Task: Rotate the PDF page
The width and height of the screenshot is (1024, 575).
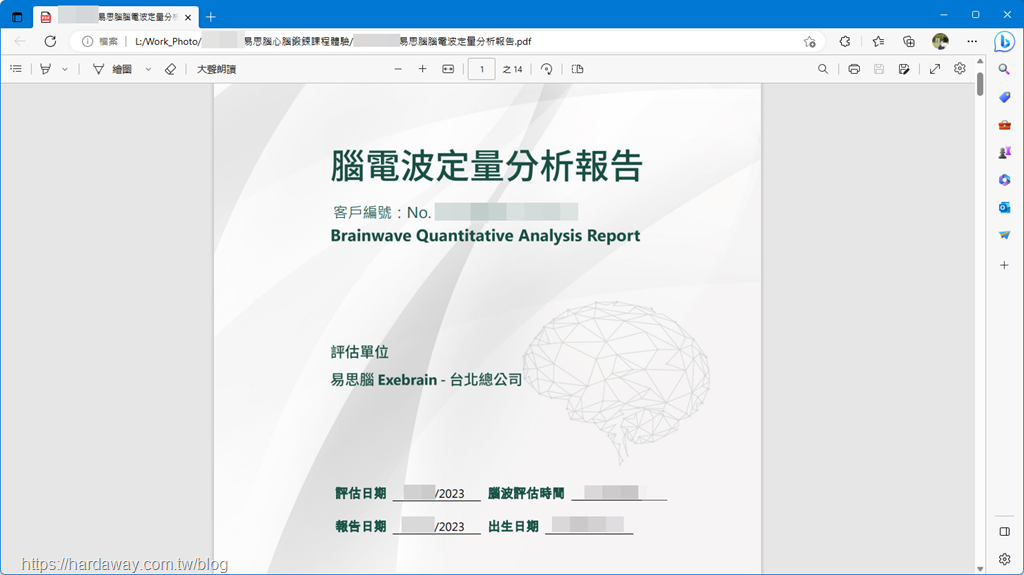Action: [x=547, y=69]
